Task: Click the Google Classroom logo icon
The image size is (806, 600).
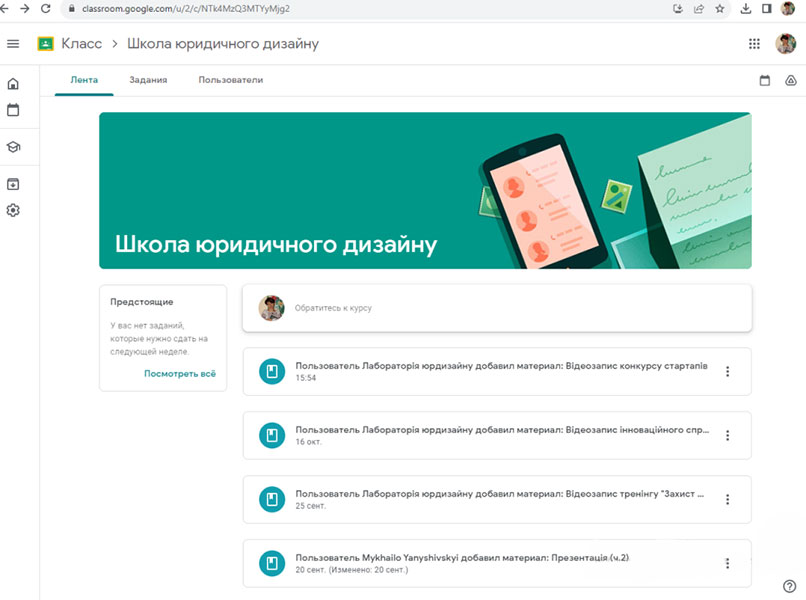Action: (x=45, y=44)
